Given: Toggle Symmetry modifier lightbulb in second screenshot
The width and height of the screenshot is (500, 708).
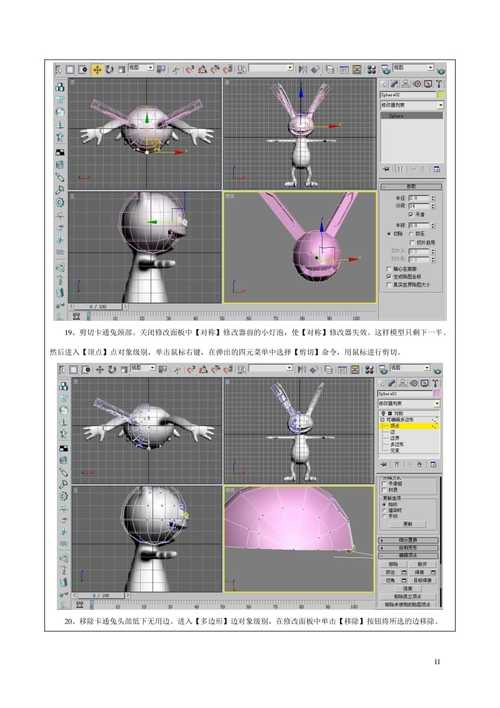Looking at the screenshot, I should [x=383, y=413].
